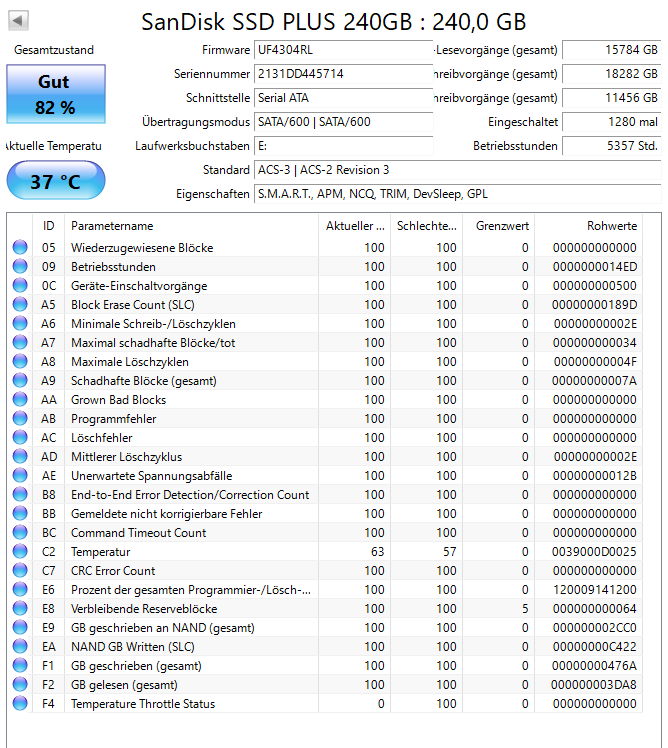Viewport: 668px width, 748px height.
Task: Click the Eigenschaften field listing S.M.A.R.T., APM
Action: pyautogui.click(x=458, y=194)
